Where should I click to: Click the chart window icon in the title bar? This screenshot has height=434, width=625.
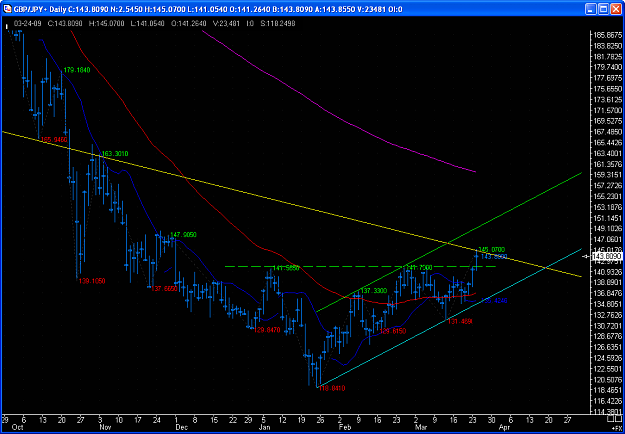(x=8, y=9)
